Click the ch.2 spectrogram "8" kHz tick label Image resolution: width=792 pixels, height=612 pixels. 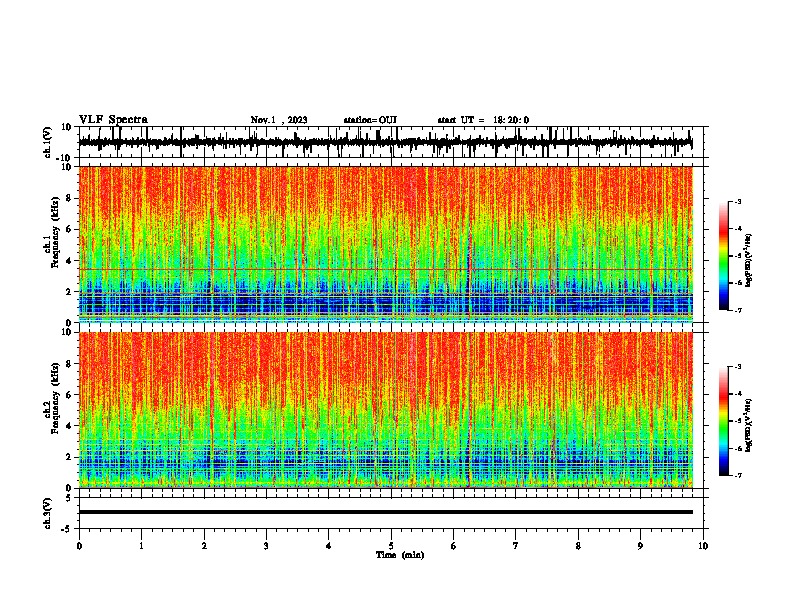pyautogui.click(x=69, y=364)
